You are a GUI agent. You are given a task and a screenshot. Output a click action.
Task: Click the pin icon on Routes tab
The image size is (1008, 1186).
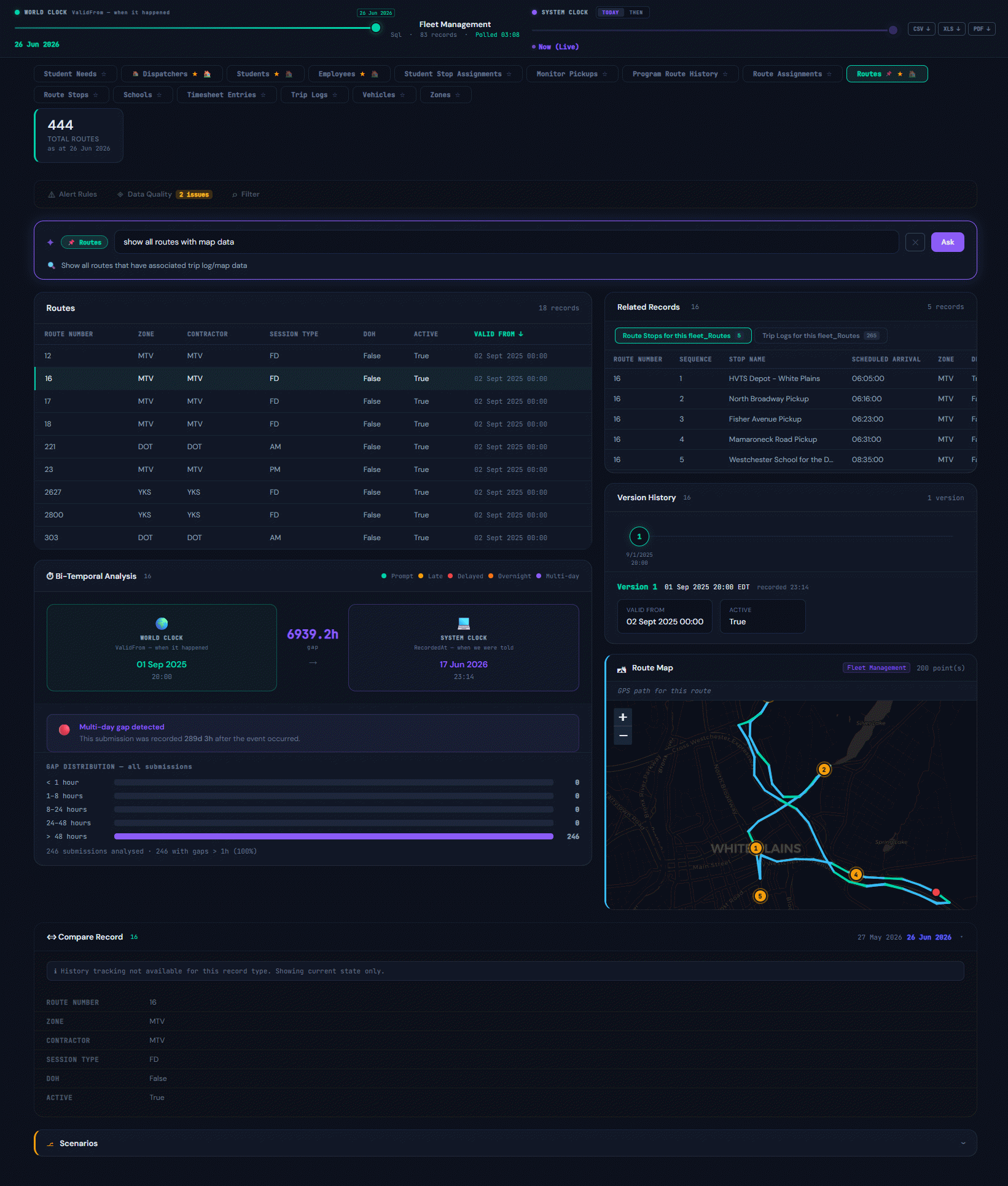point(888,74)
